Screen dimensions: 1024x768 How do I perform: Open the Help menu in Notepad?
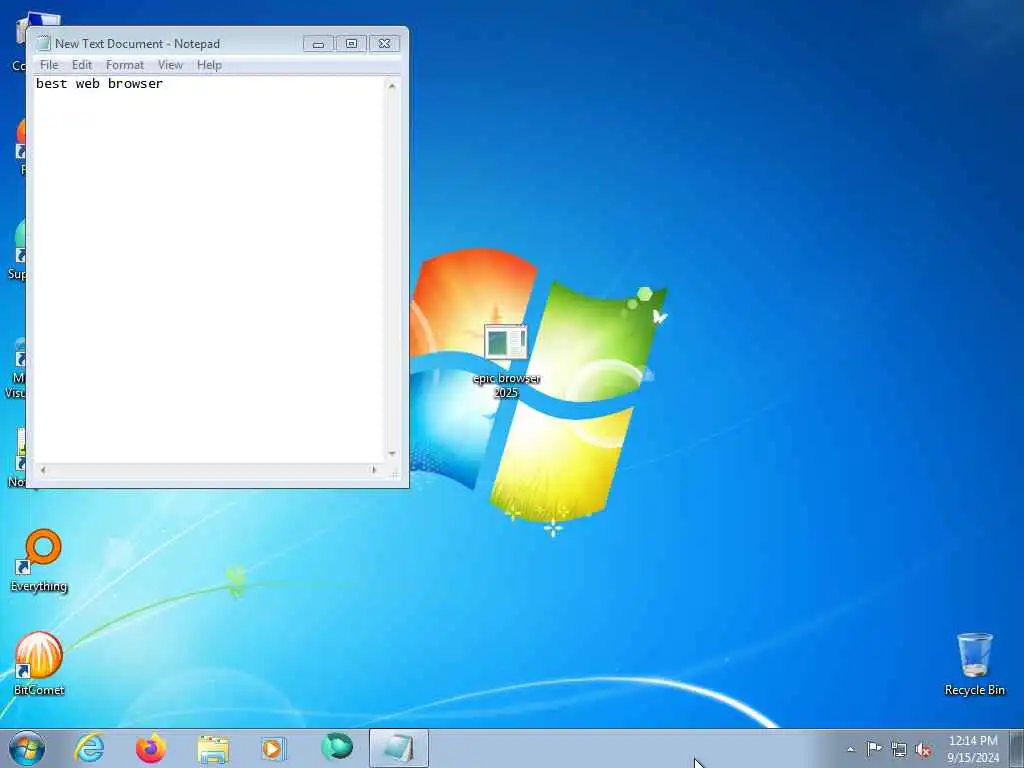coord(209,65)
